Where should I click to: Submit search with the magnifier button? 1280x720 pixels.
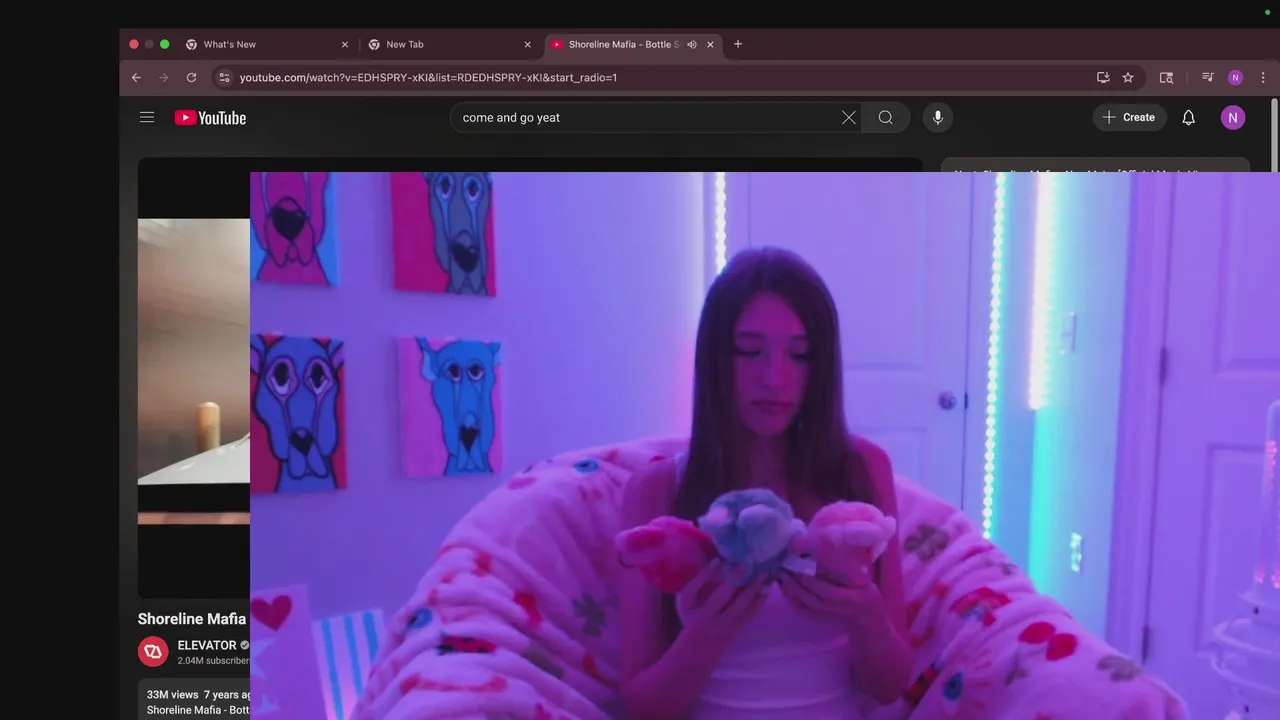(886, 117)
